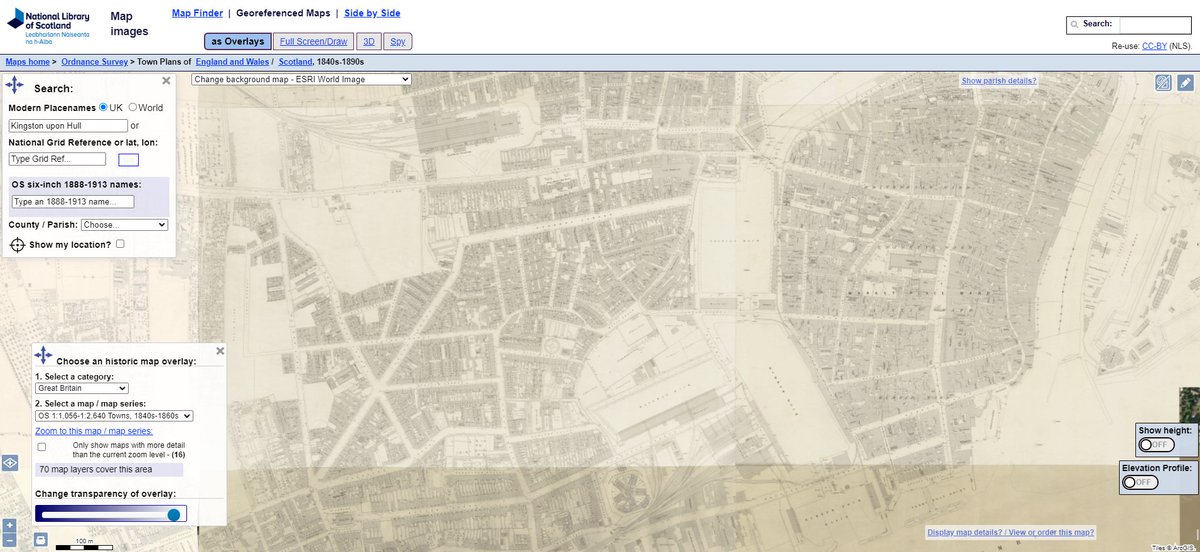Click the National Library of Scotland logo

pyautogui.click(x=50, y=27)
